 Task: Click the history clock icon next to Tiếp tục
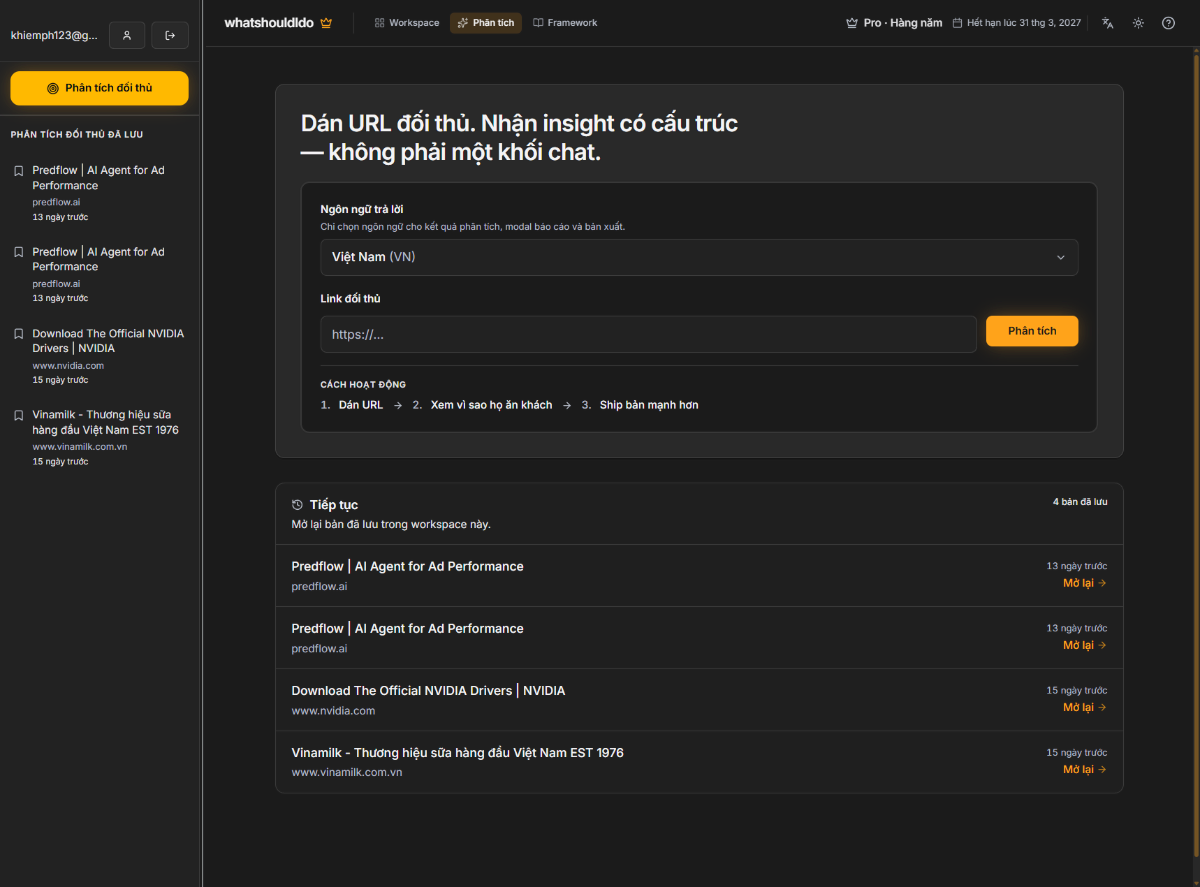coord(297,505)
